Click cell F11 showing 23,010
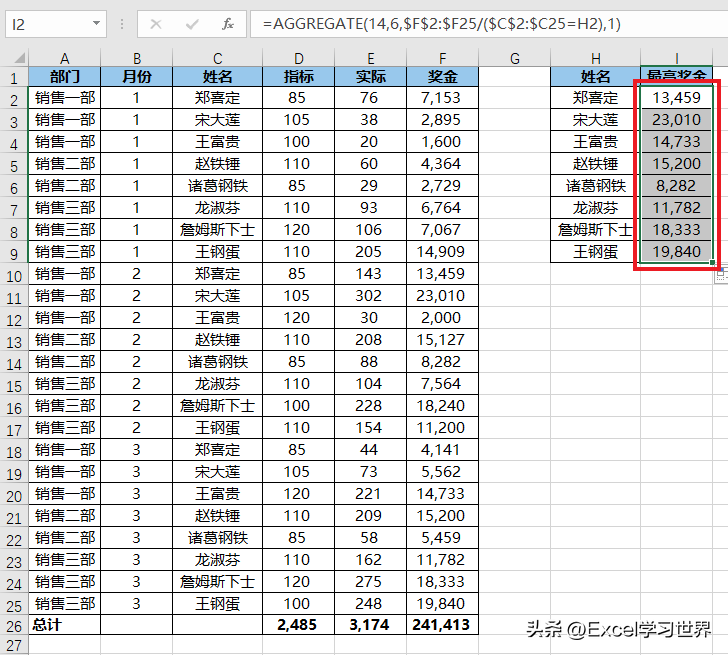728x655 pixels. pos(442,296)
